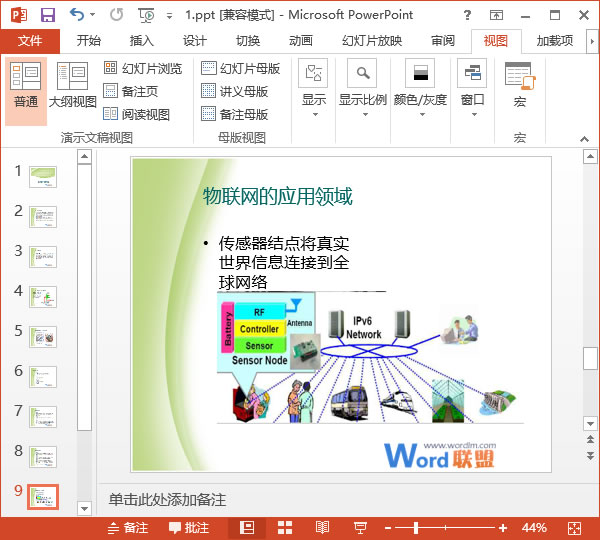Open the 审阅 tab

click(x=443, y=41)
